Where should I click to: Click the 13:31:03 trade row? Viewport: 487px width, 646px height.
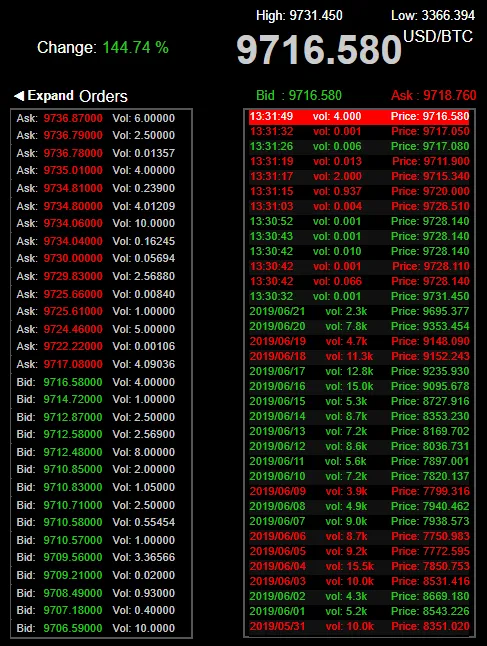[x=359, y=206]
